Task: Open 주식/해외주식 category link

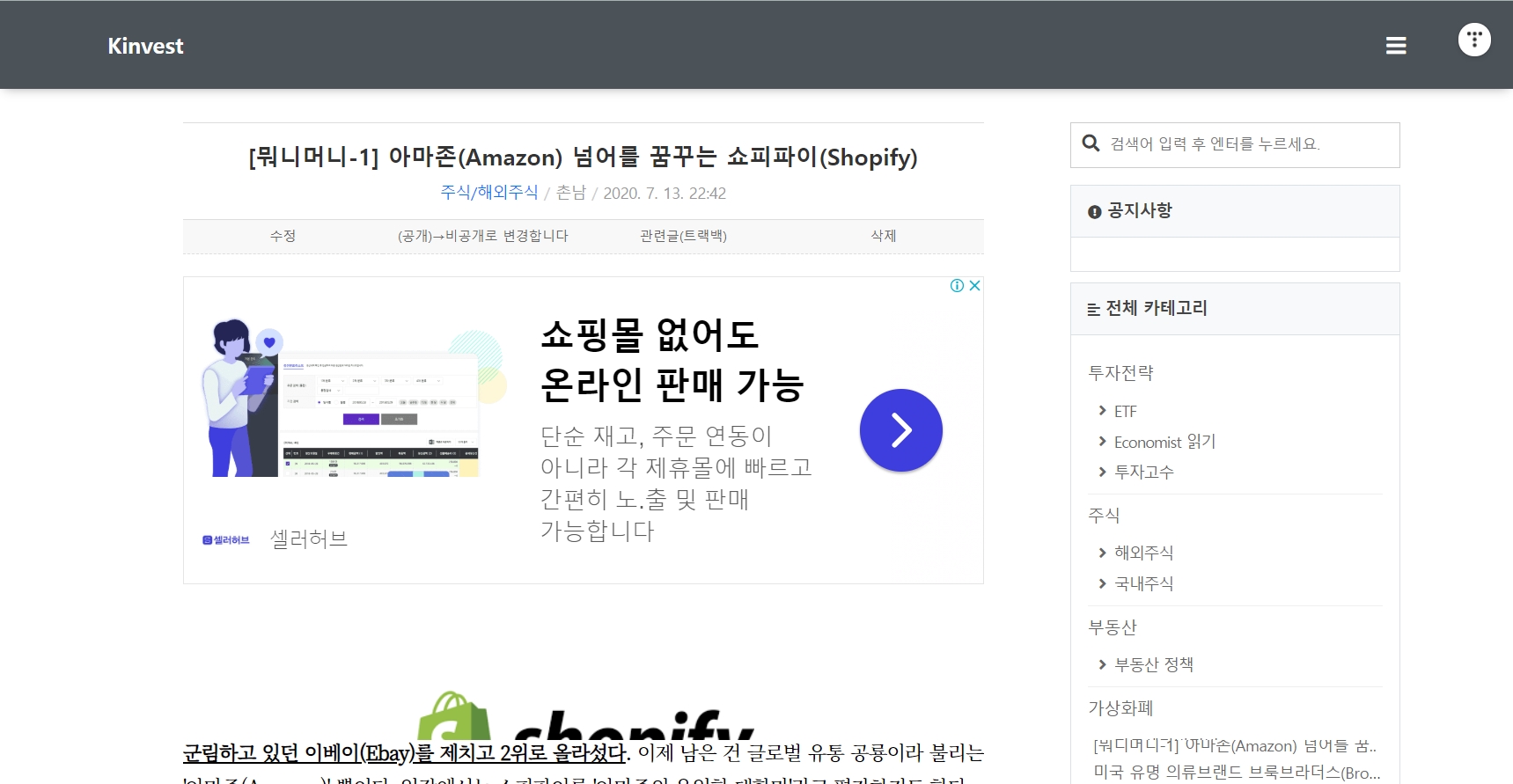Action: [x=489, y=193]
